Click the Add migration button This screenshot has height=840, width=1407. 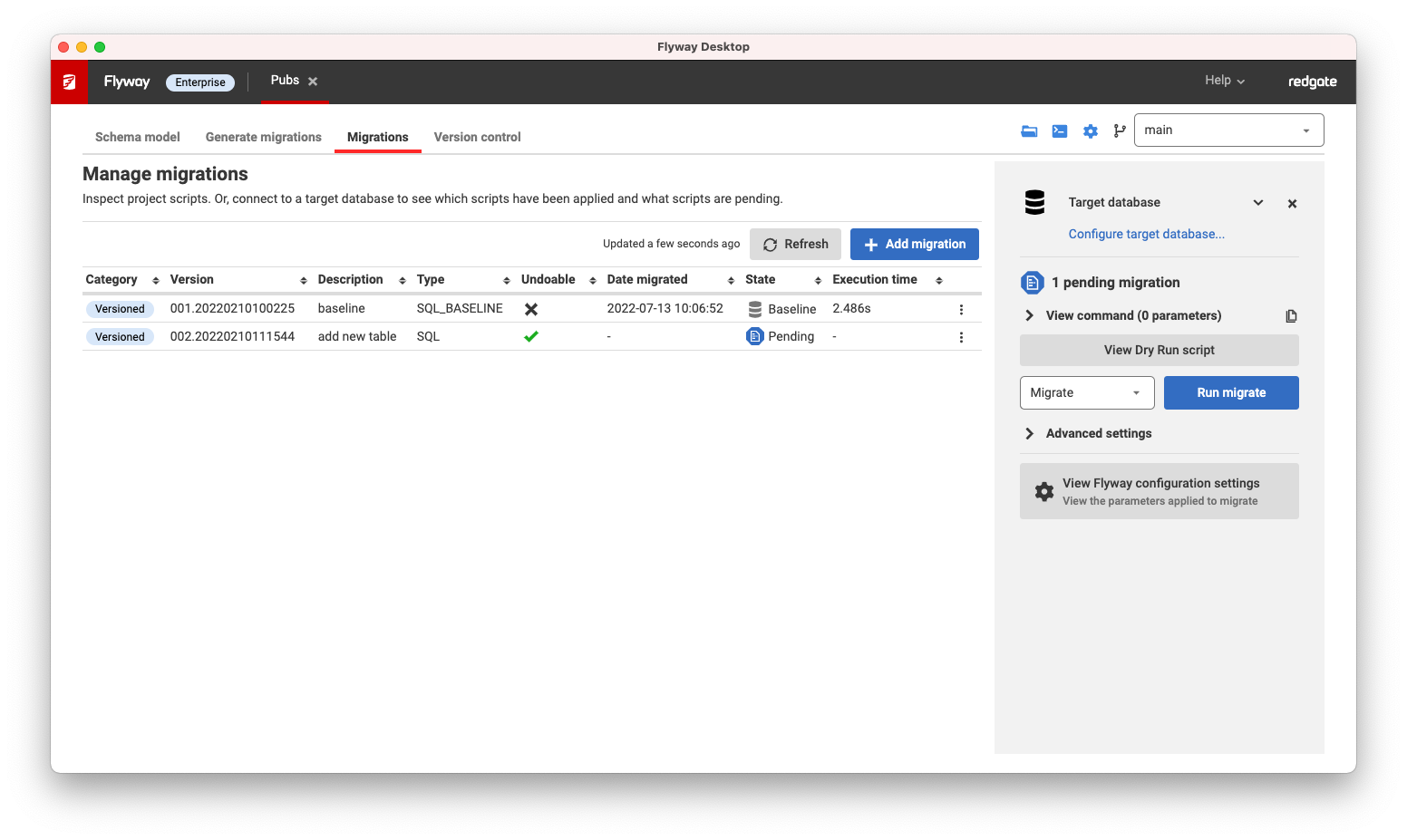(914, 245)
